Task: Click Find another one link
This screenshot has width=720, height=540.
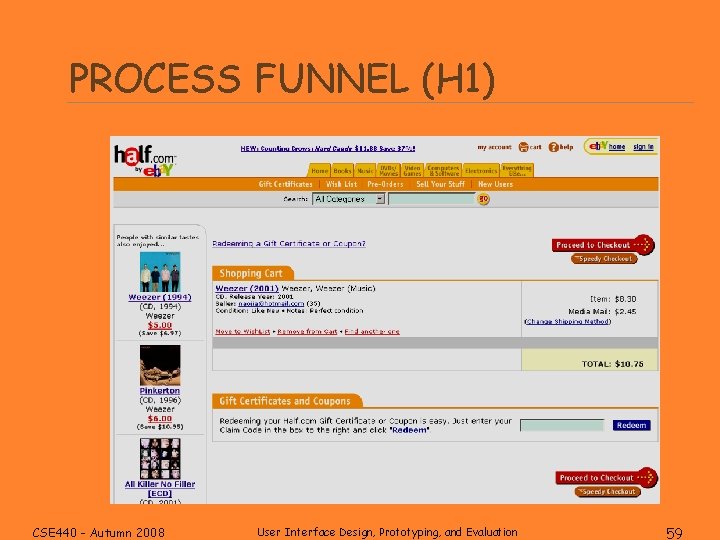Action: 372,332
